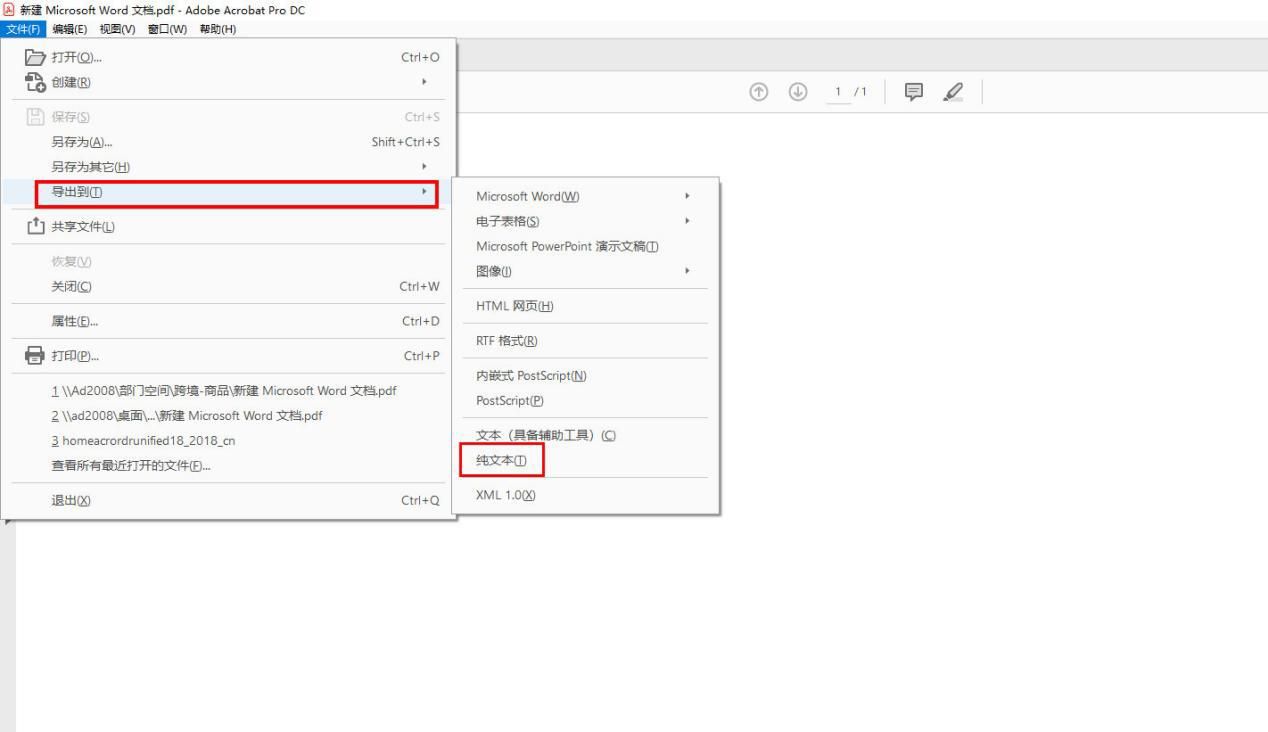Click the Acrobat PDF icon in the title bar
Image resolution: width=1268 pixels, height=732 pixels.
point(10,9)
